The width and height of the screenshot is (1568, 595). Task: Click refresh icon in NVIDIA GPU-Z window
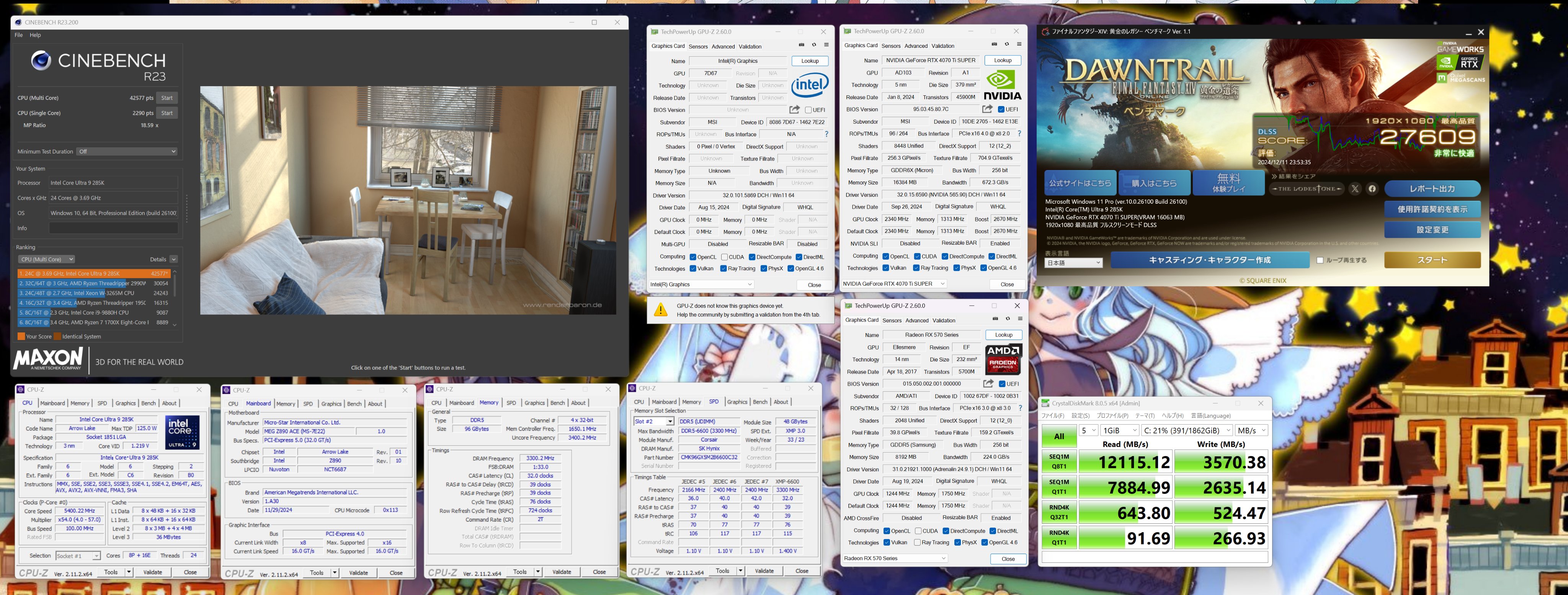click(x=1007, y=44)
